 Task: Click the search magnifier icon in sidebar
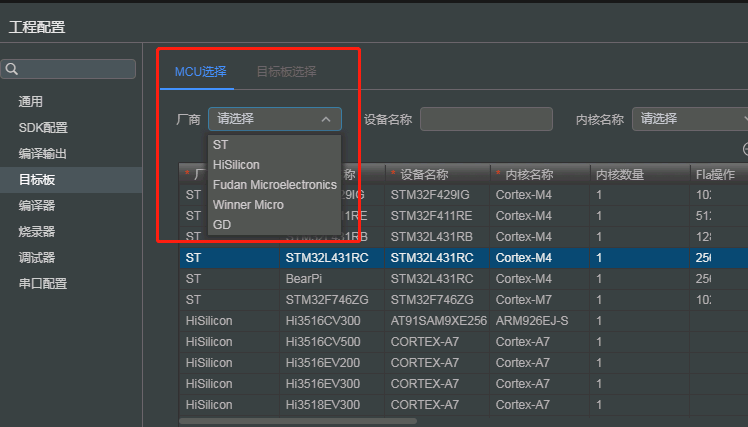click(x=12, y=69)
